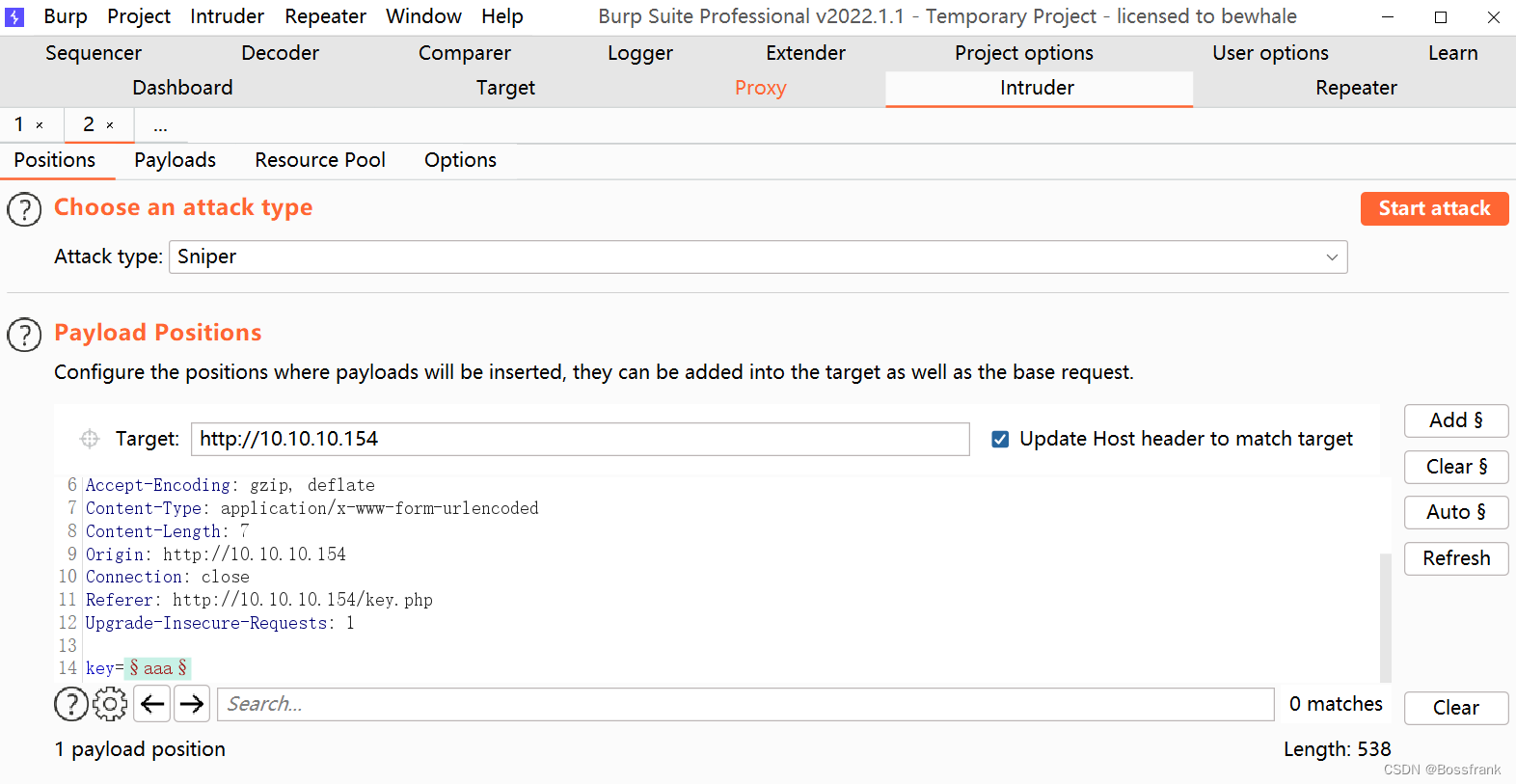The height and width of the screenshot is (784, 1516).
Task: Switch to the Extender tab
Action: pyautogui.click(x=805, y=53)
